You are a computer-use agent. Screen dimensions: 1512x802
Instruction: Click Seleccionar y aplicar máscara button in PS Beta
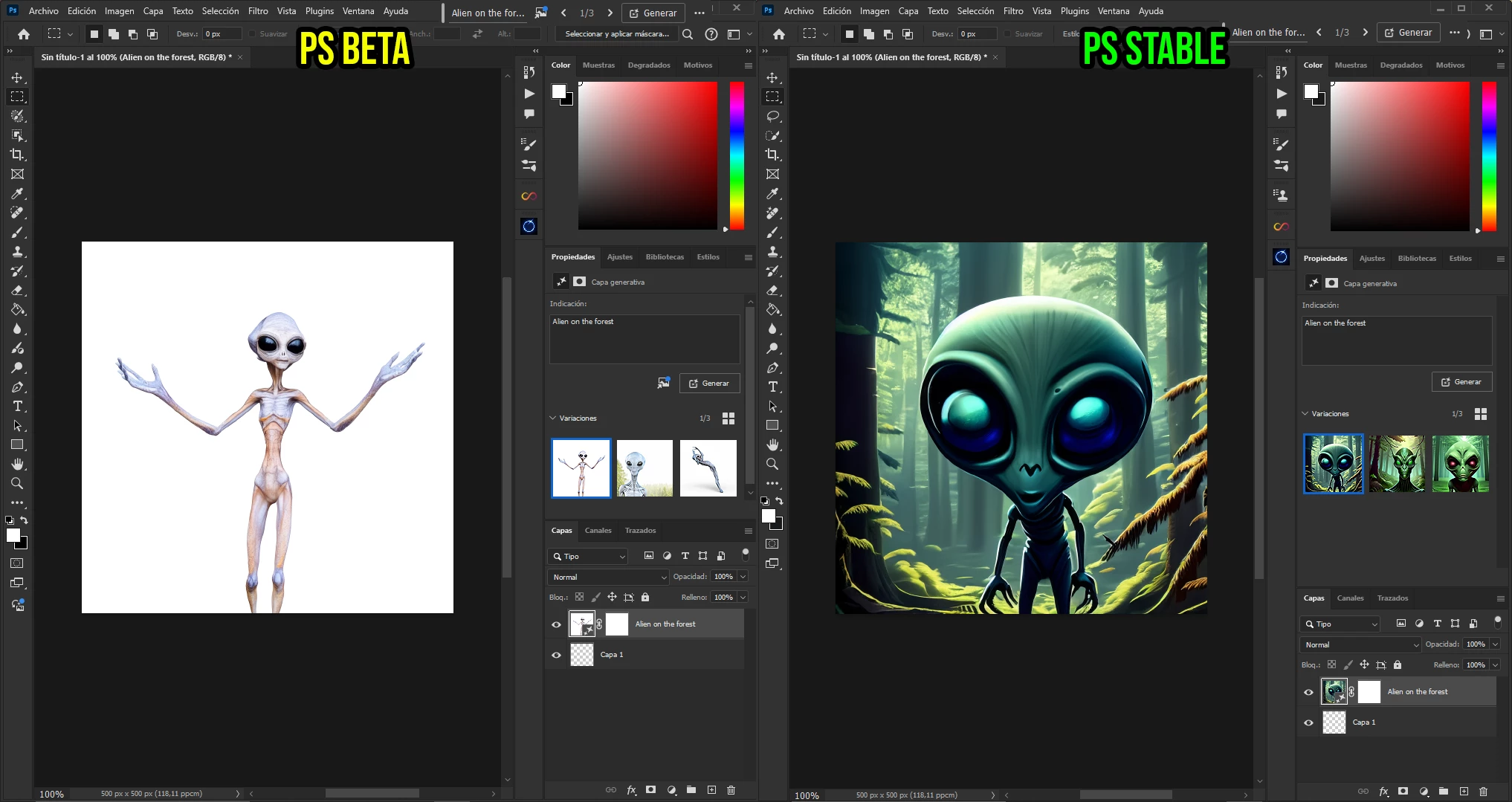click(617, 33)
